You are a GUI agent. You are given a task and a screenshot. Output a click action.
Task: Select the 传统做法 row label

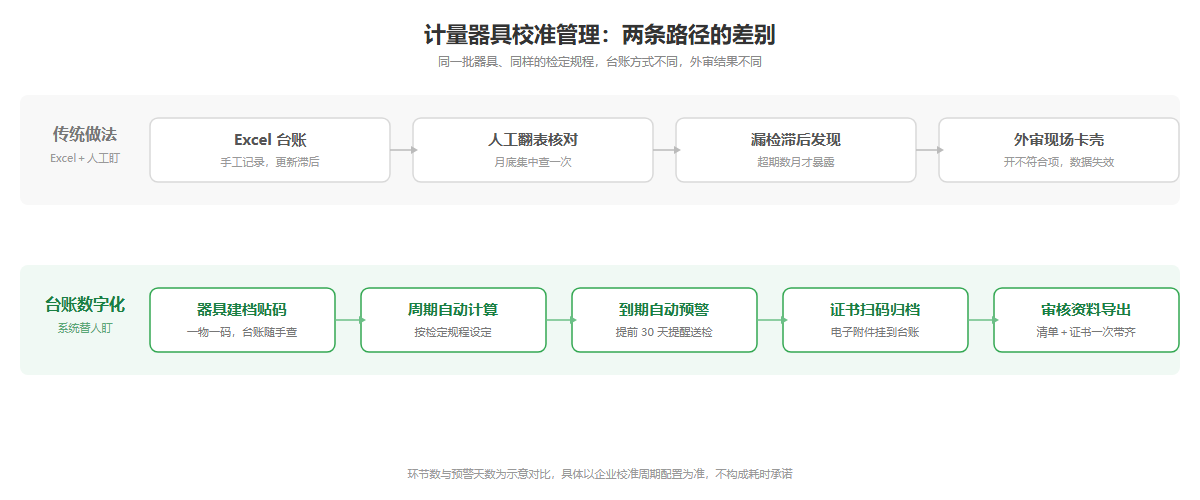(x=85, y=135)
